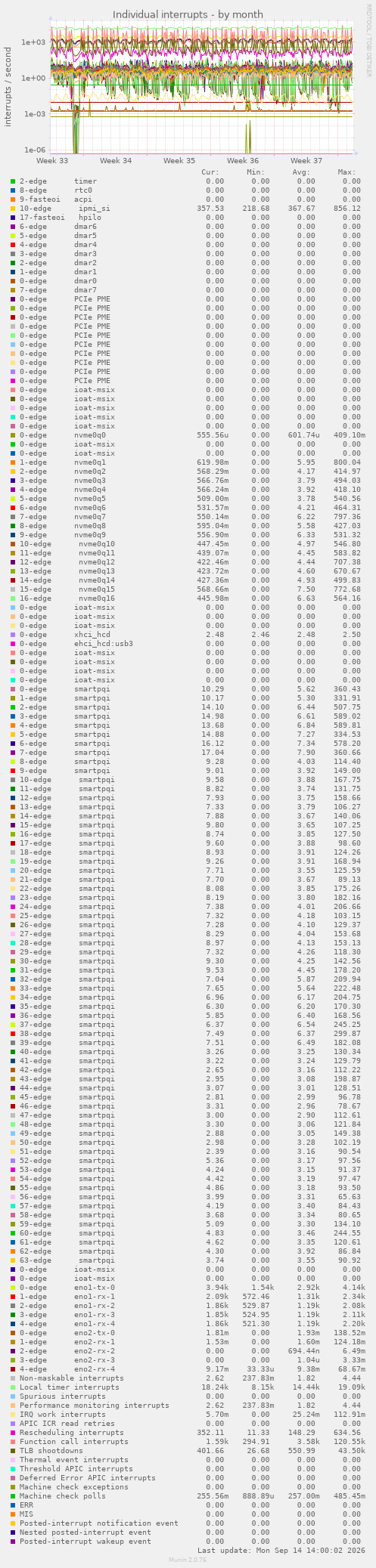Click the timer legend color square

tap(13, 181)
